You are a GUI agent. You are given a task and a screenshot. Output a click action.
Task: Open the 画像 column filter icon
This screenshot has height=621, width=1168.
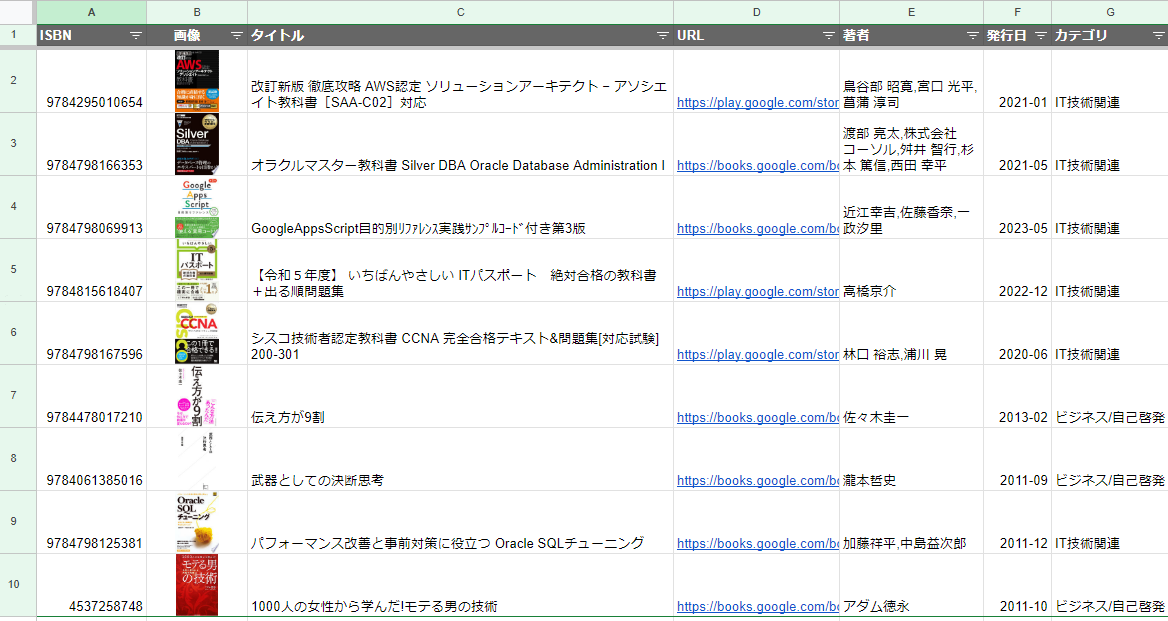237,35
